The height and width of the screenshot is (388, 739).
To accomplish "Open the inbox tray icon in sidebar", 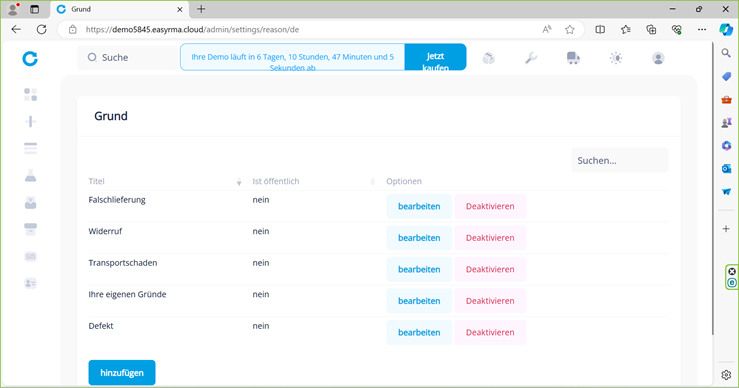I will [x=31, y=203].
